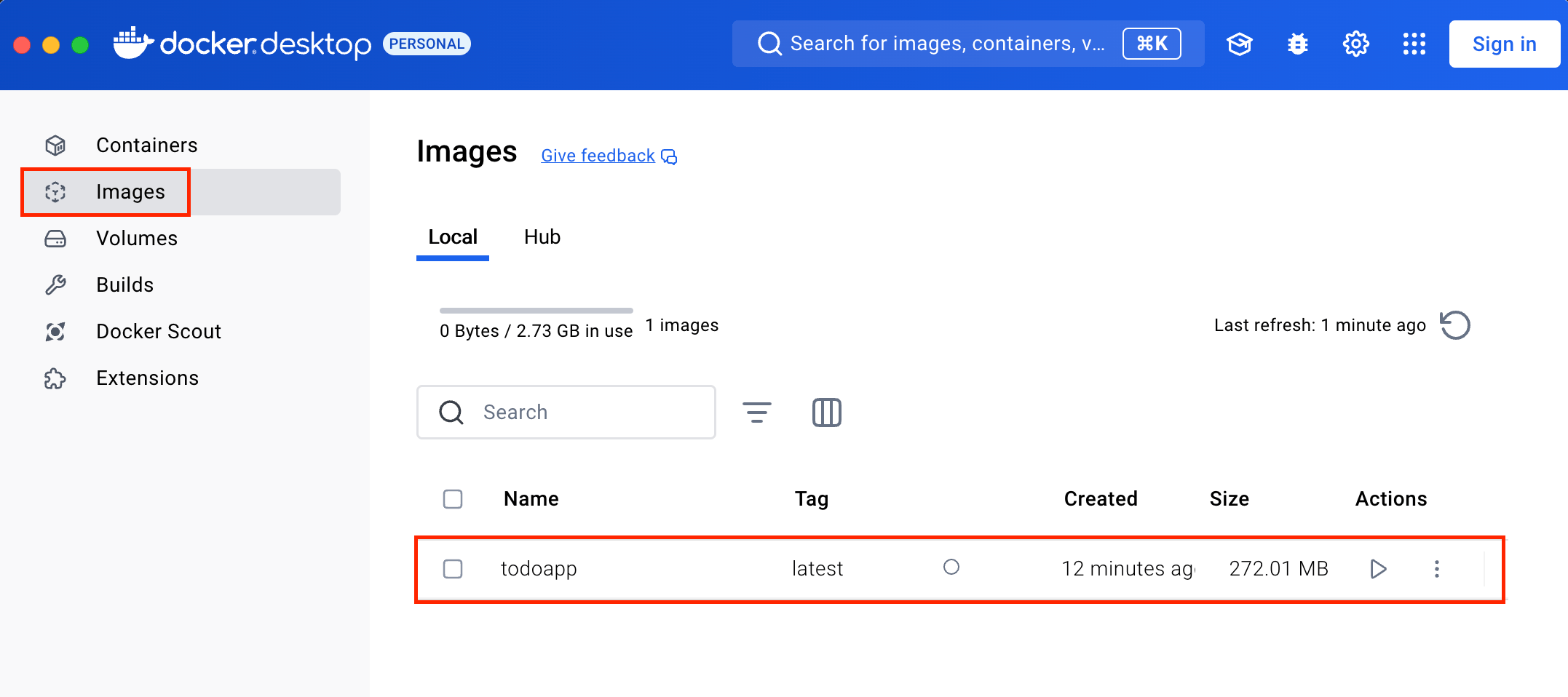Click the Builds wrench icon

click(x=55, y=285)
